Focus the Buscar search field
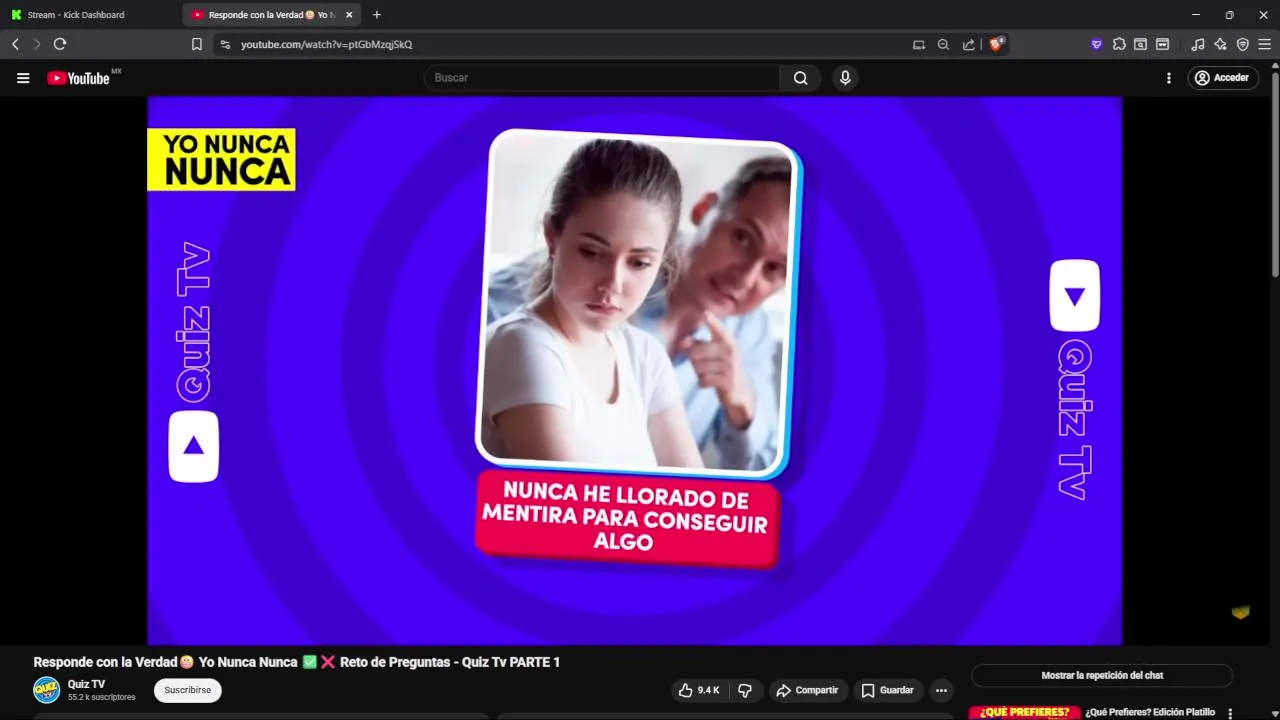 [x=602, y=78]
